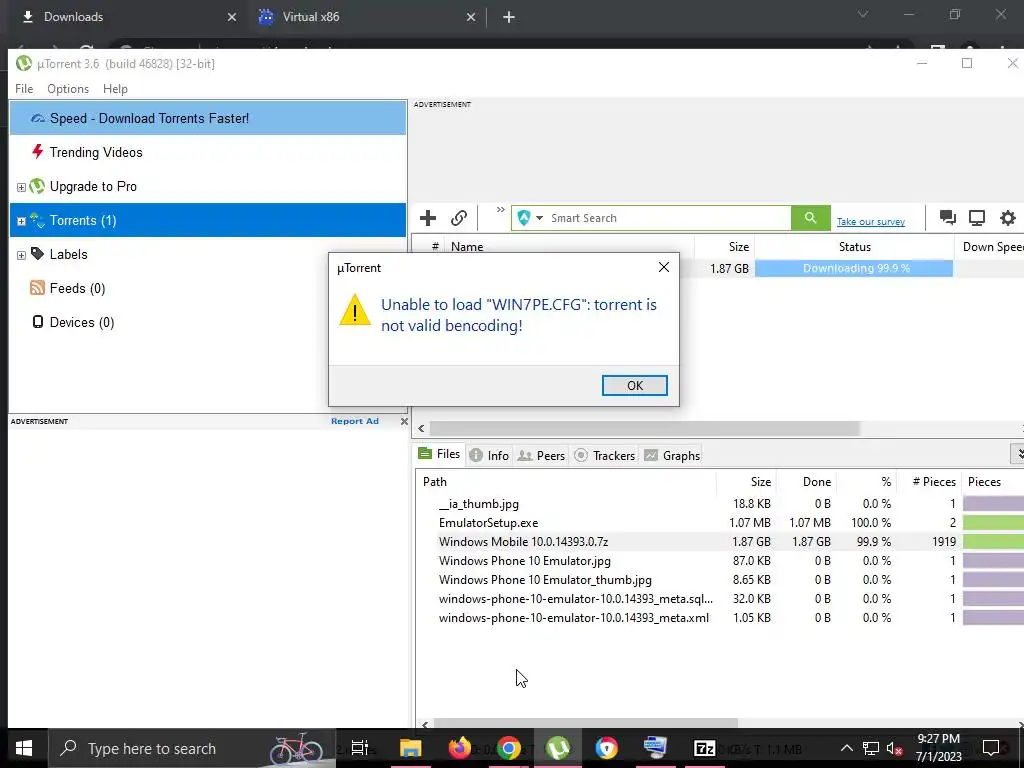Click the Report Ad link

point(355,421)
